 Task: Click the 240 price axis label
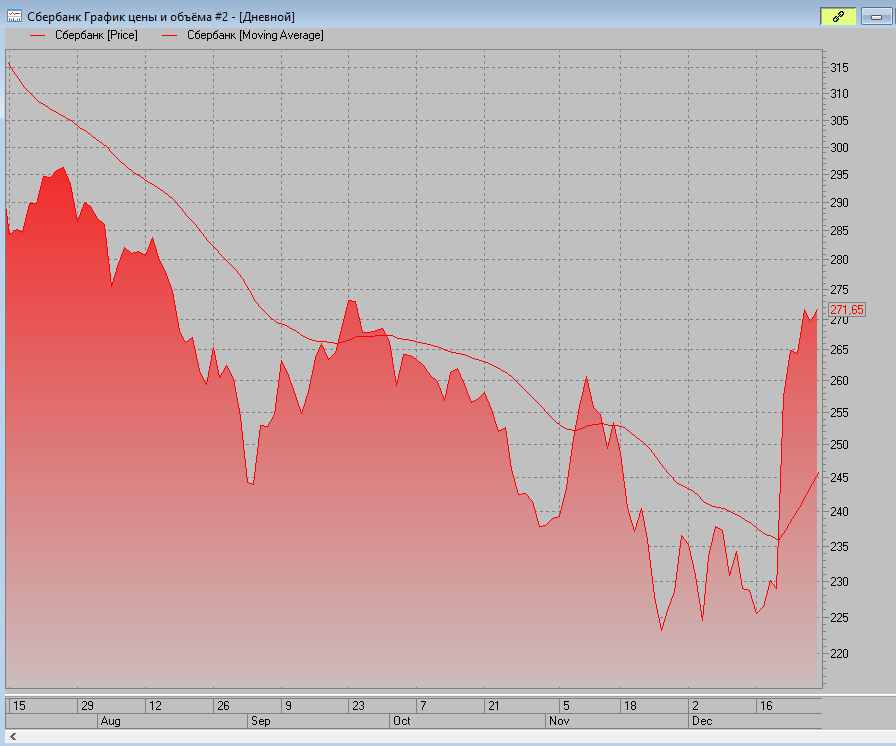(839, 512)
